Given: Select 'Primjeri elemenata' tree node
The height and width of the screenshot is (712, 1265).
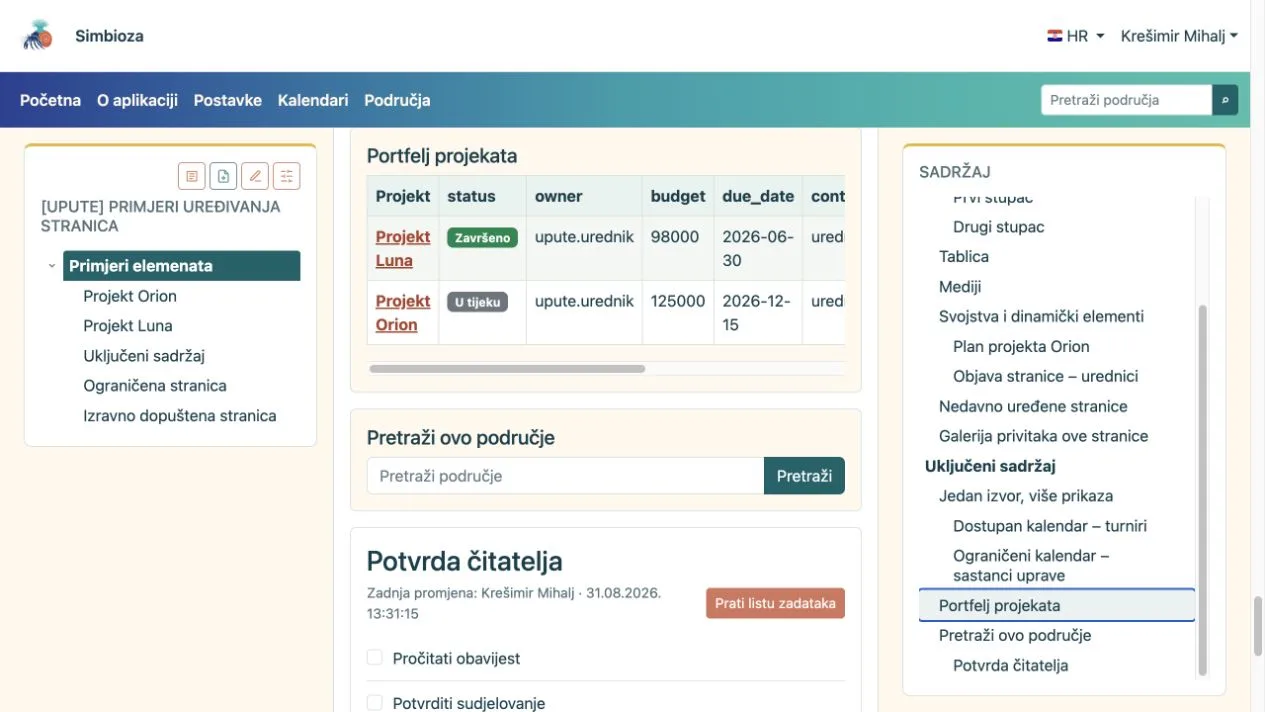Looking at the screenshot, I should 181,266.
